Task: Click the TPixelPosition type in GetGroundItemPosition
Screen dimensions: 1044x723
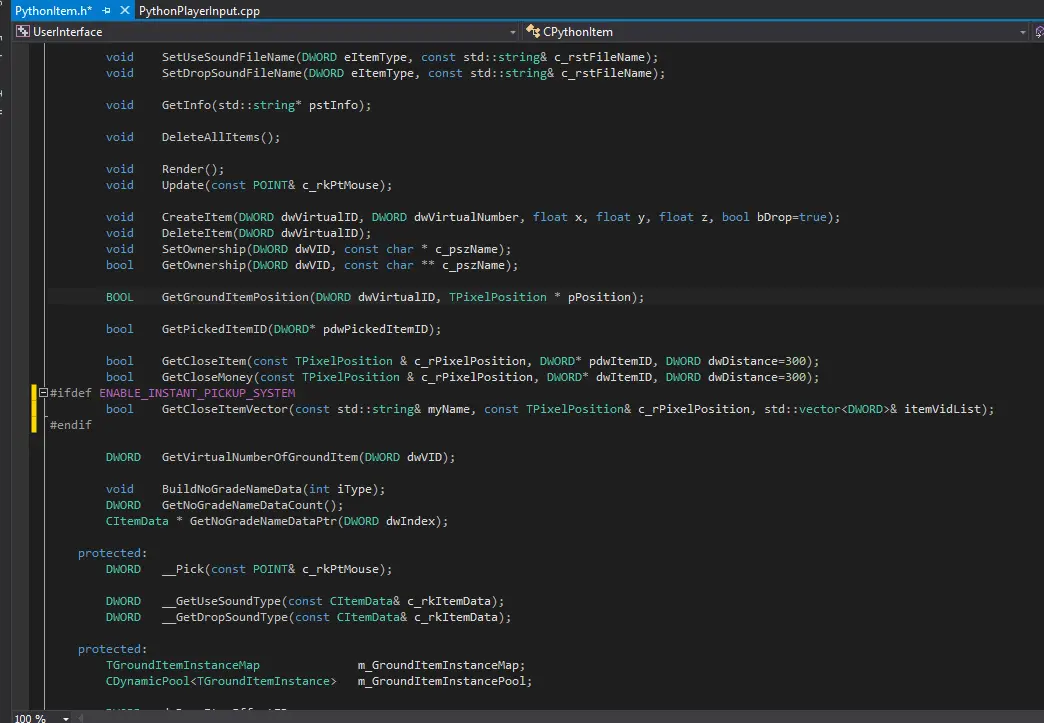Action: [x=497, y=297]
